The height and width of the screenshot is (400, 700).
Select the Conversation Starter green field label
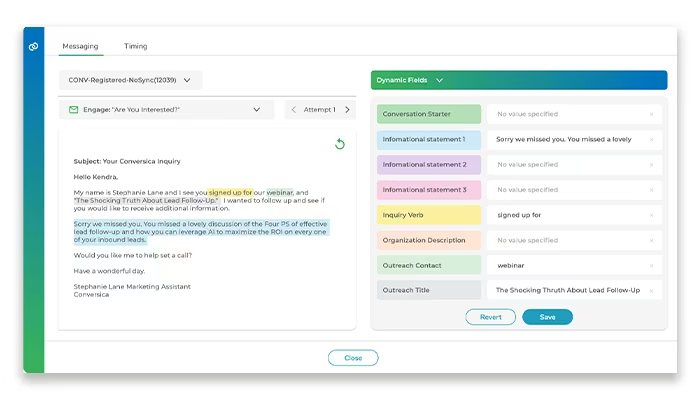click(x=429, y=114)
